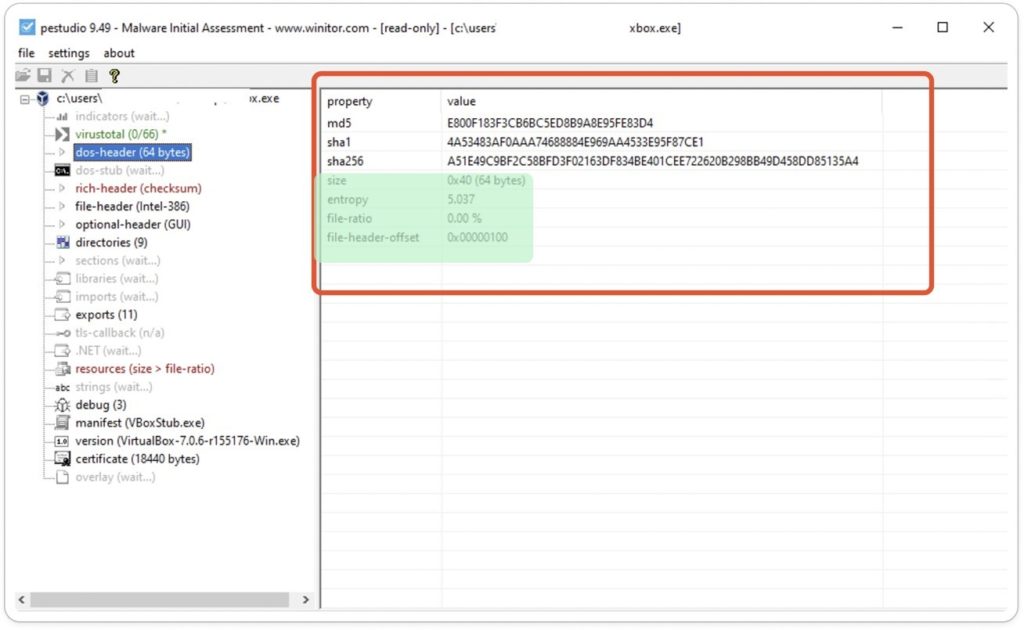Open the manifest document icon
This screenshot has height=630, width=1024.
pos(62,423)
